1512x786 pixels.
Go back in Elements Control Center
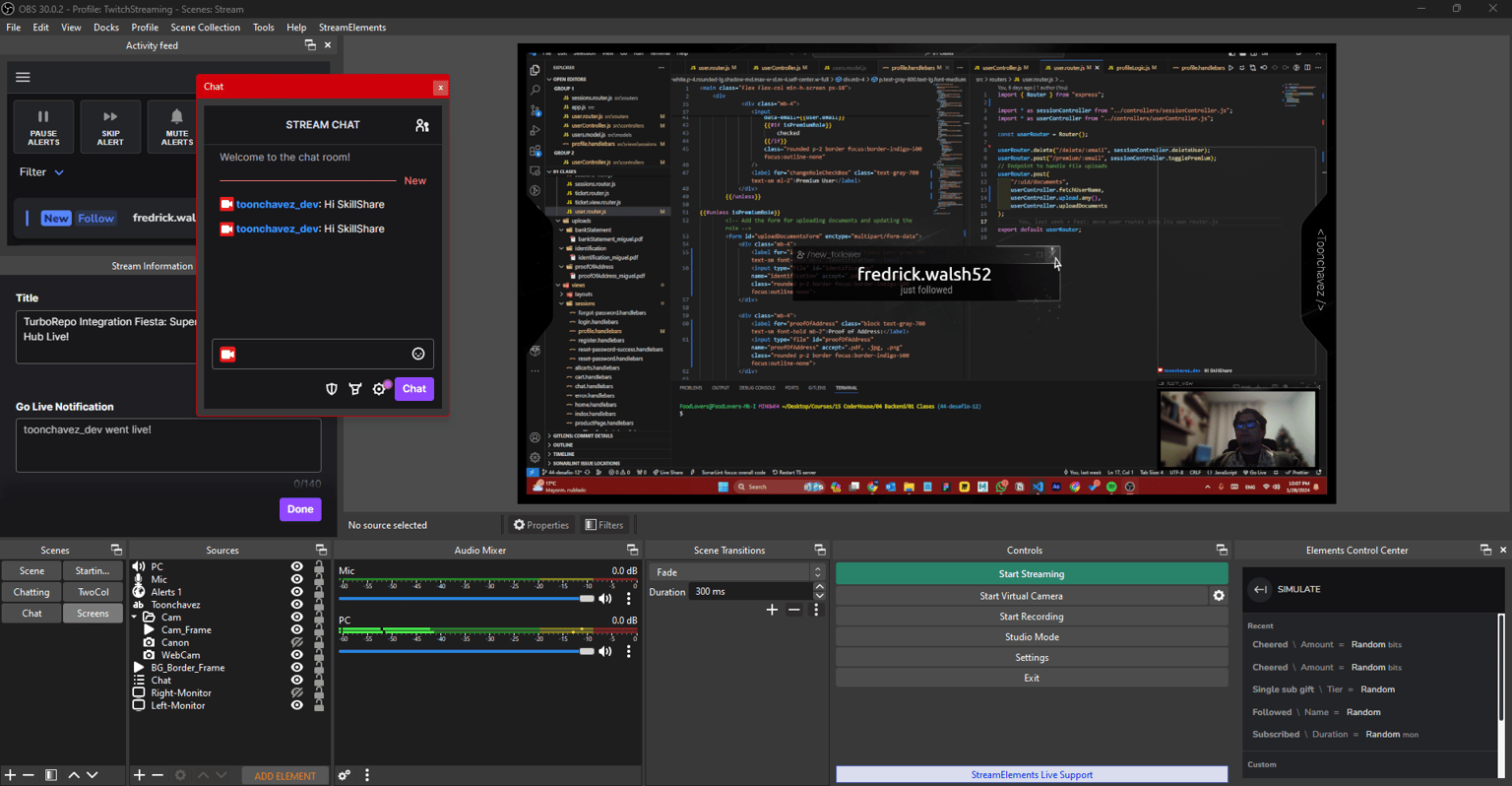pyautogui.click(x=1260, y=589)
